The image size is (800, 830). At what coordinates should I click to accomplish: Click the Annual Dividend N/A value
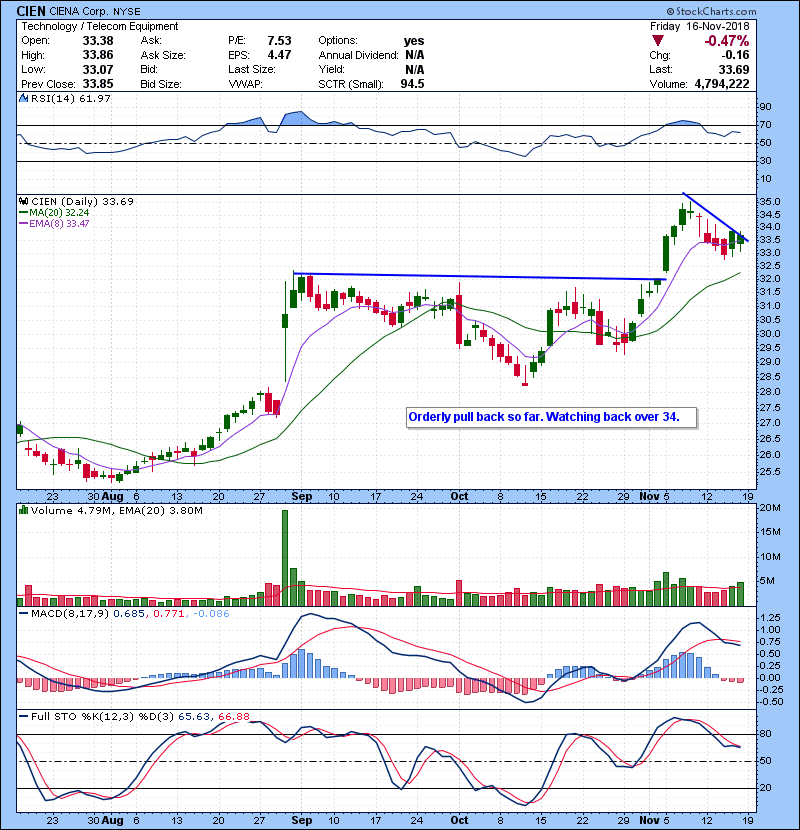click(x=415, y=55)
